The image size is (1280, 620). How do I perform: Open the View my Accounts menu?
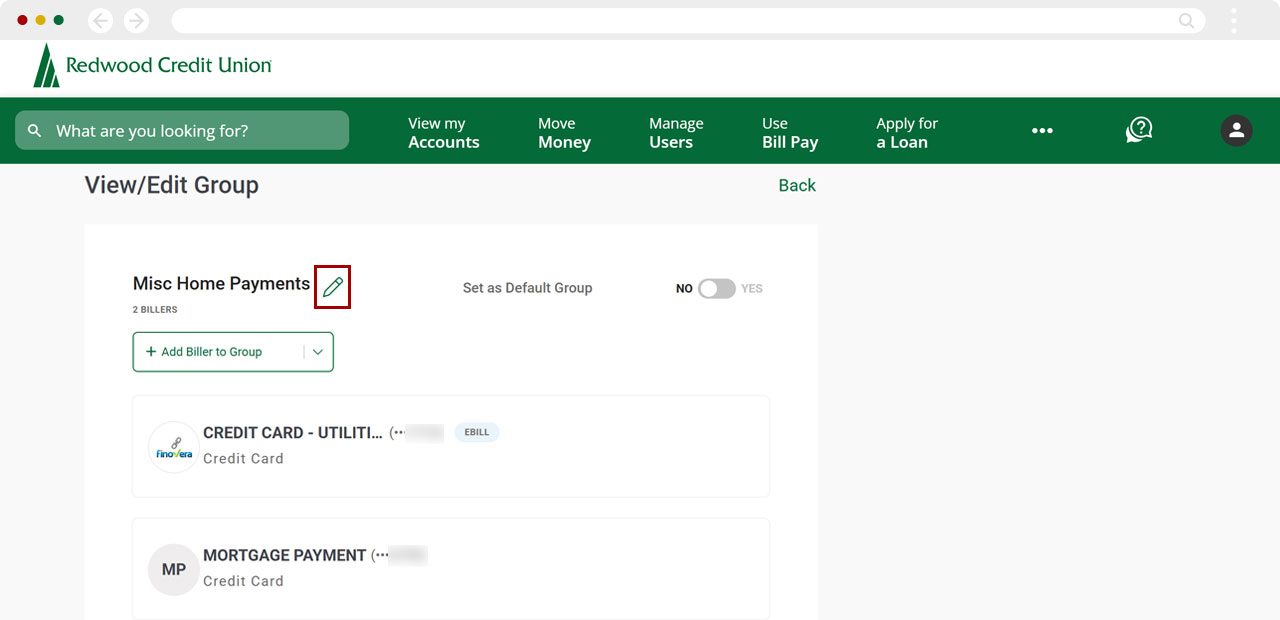[443, 132]
